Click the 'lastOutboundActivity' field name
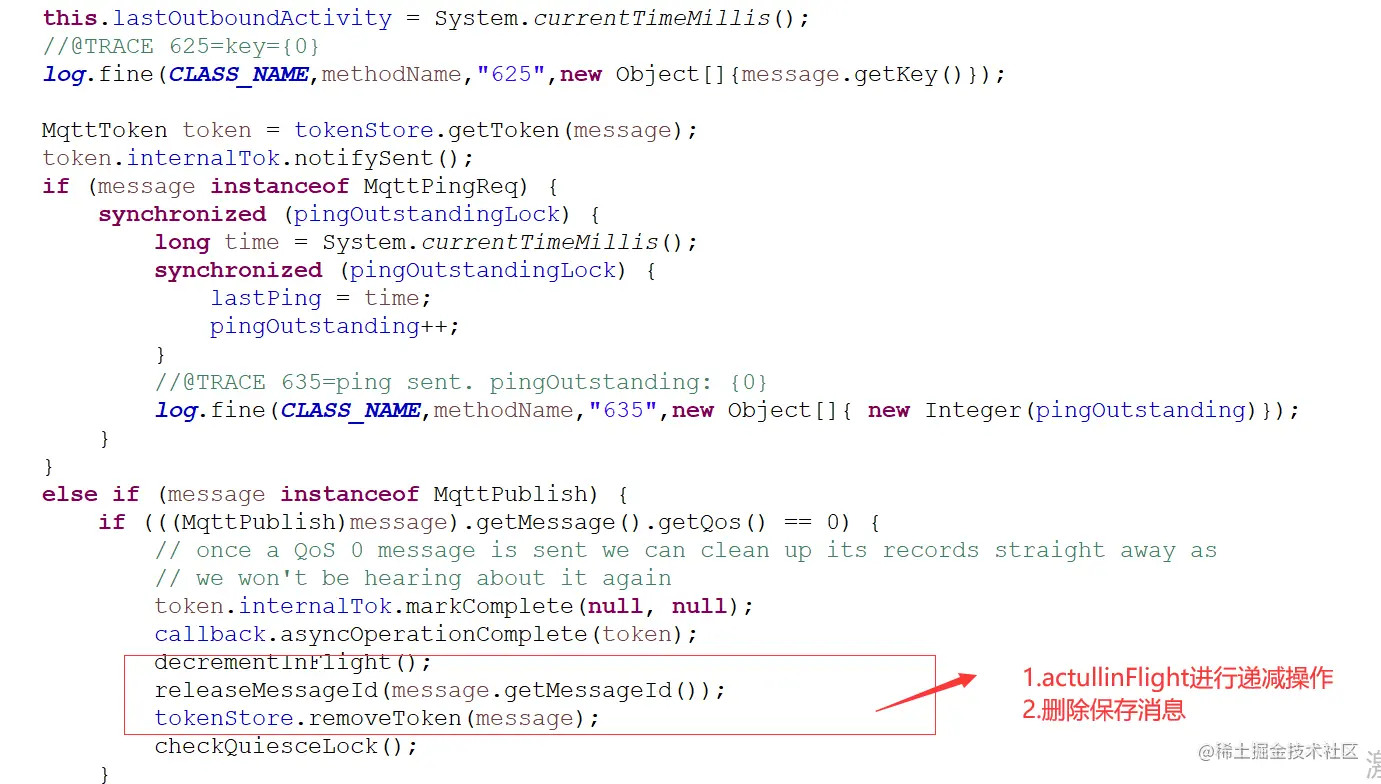 pyautogui.click(x=252, y=18)
